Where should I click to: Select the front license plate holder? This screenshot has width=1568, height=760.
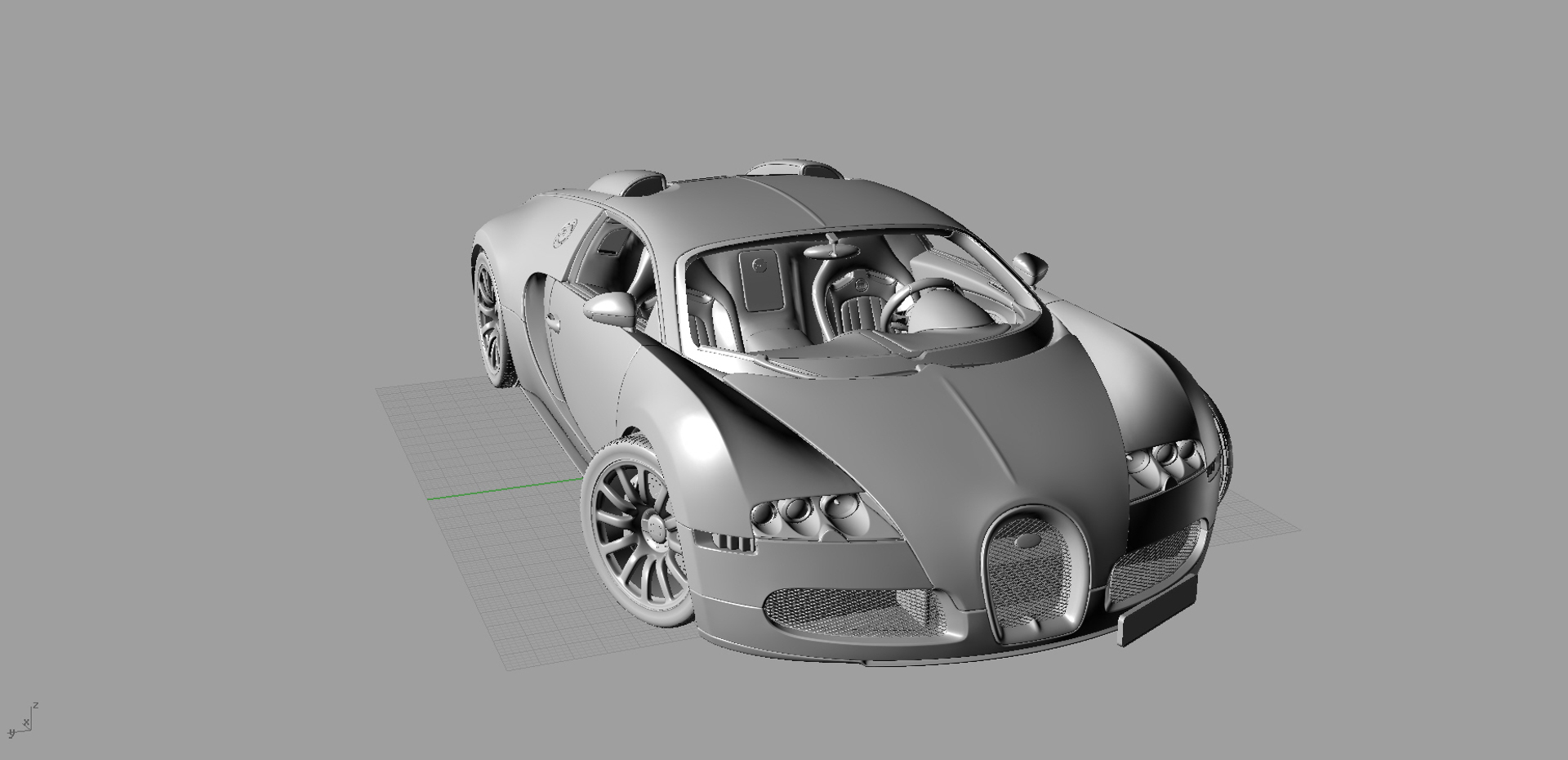click(x=1157, y=610)
